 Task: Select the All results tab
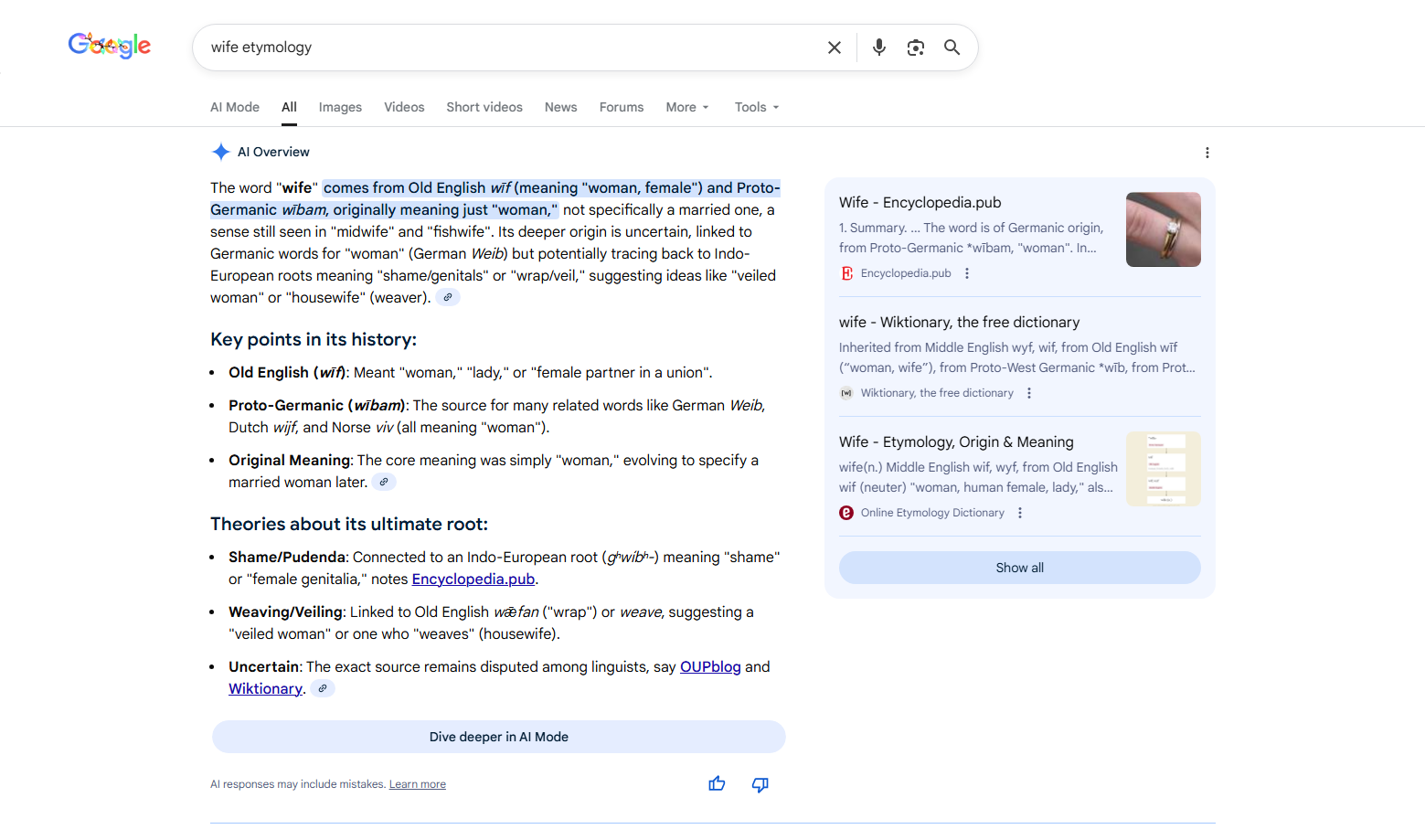click(289, 107)
